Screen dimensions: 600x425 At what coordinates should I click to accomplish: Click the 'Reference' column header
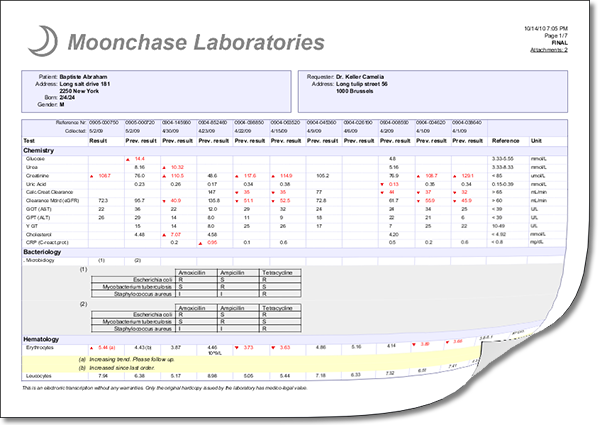coord(505,141)
